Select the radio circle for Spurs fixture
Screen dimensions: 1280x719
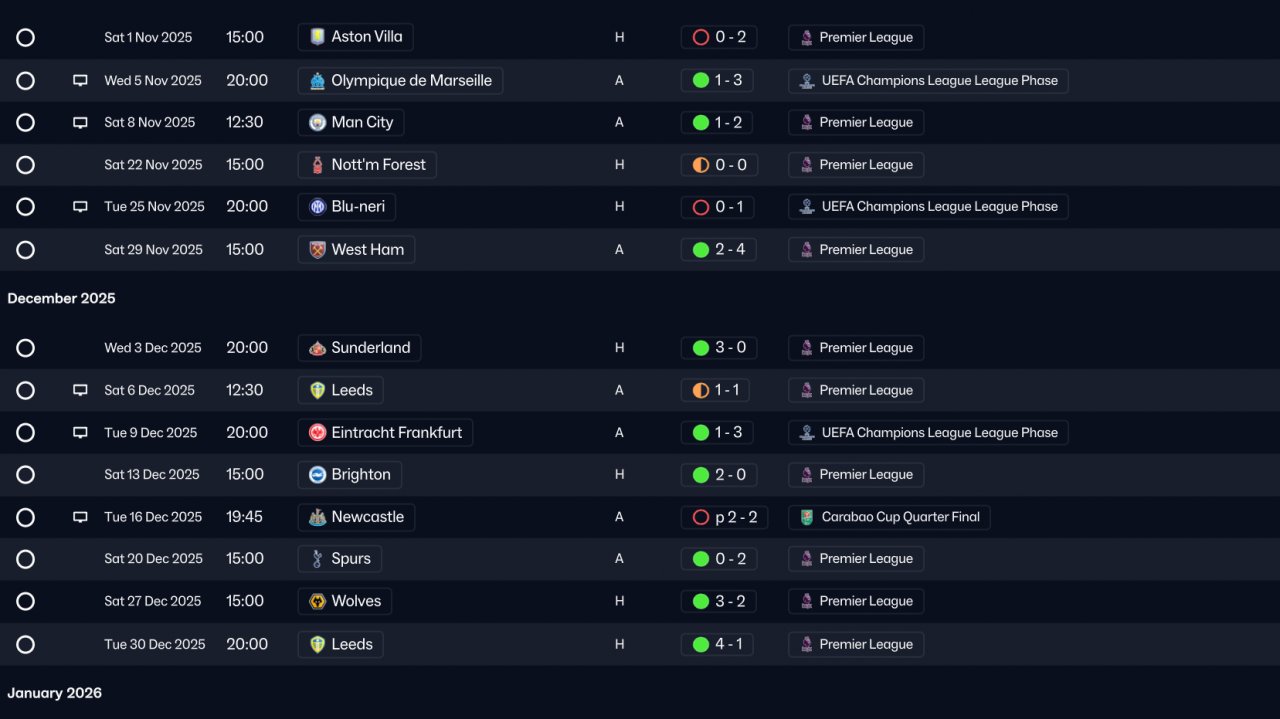point(25,559)
